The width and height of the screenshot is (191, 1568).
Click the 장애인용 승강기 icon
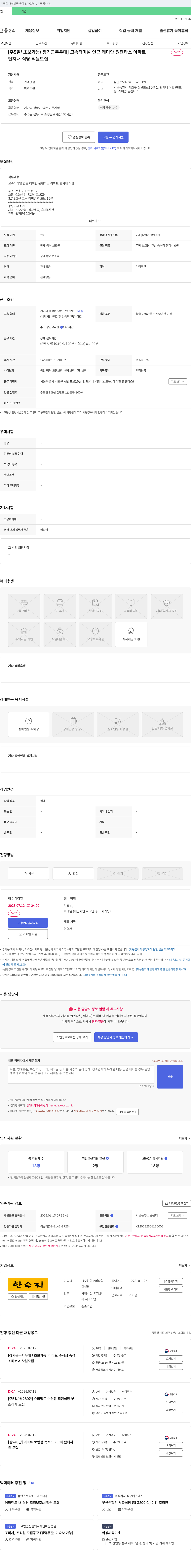pos(73,724)
